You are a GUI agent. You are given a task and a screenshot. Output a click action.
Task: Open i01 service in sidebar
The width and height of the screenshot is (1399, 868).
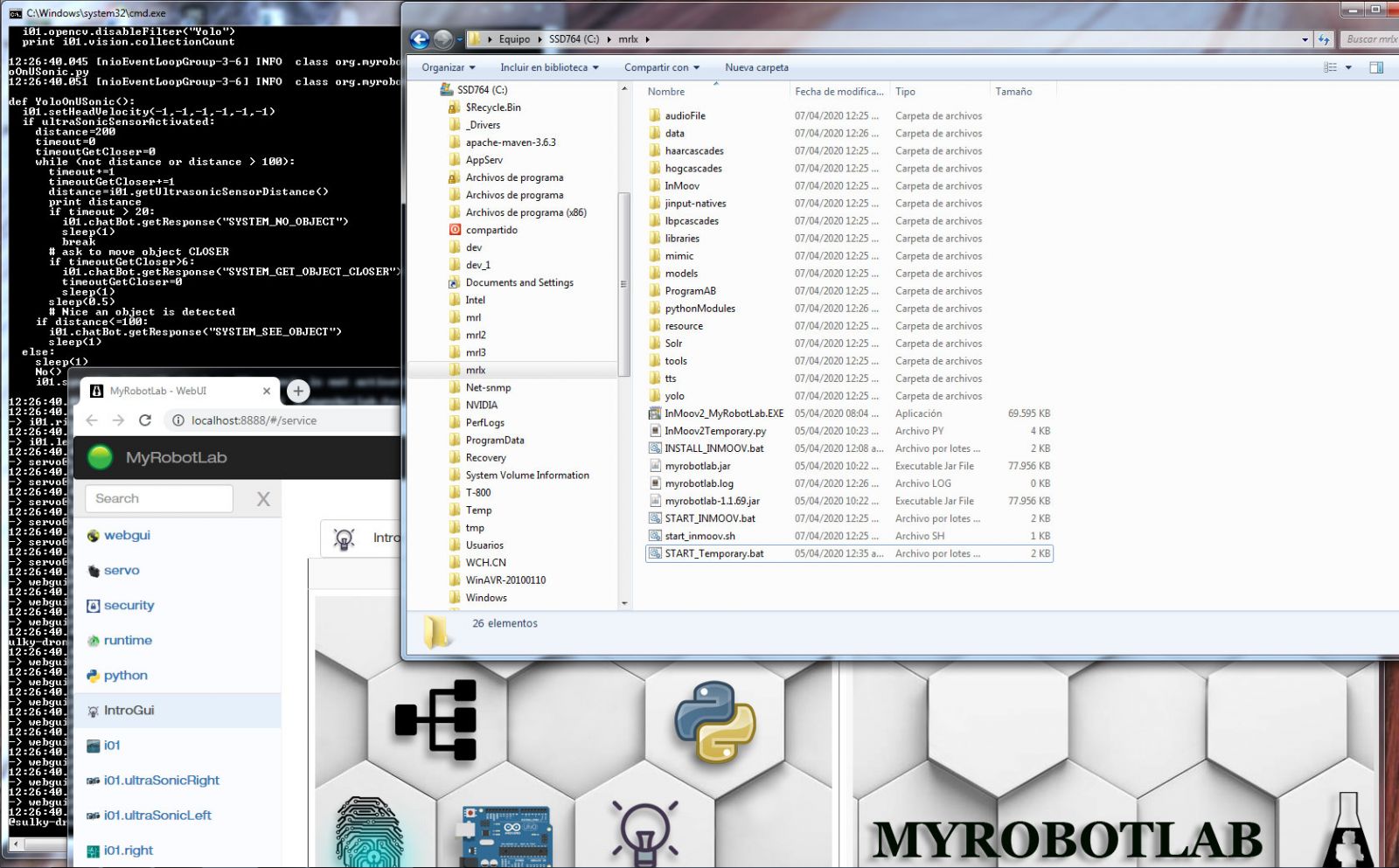[112, 745]
